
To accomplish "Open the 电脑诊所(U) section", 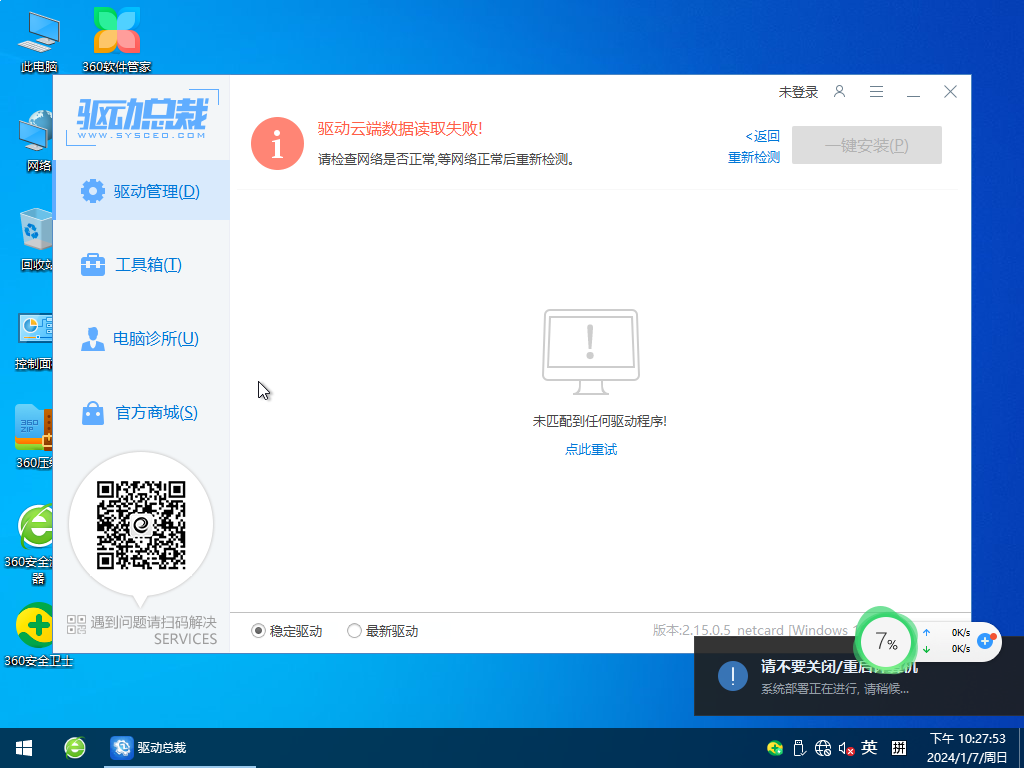I will click(141, 338).
